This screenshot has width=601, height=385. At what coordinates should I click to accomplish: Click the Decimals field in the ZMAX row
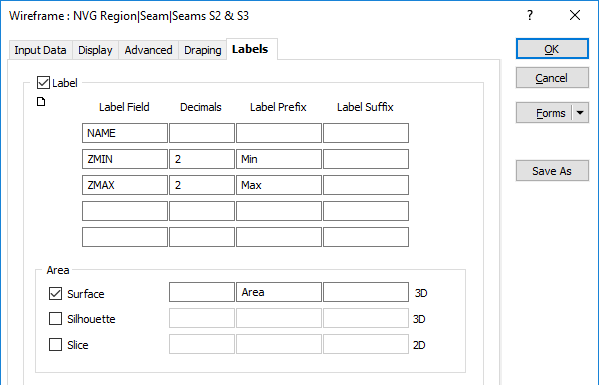pos(202,185)
